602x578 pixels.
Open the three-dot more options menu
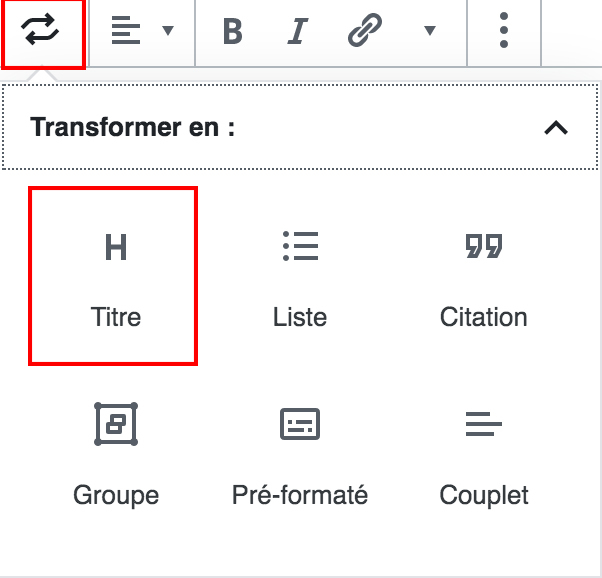click(504, 31)
